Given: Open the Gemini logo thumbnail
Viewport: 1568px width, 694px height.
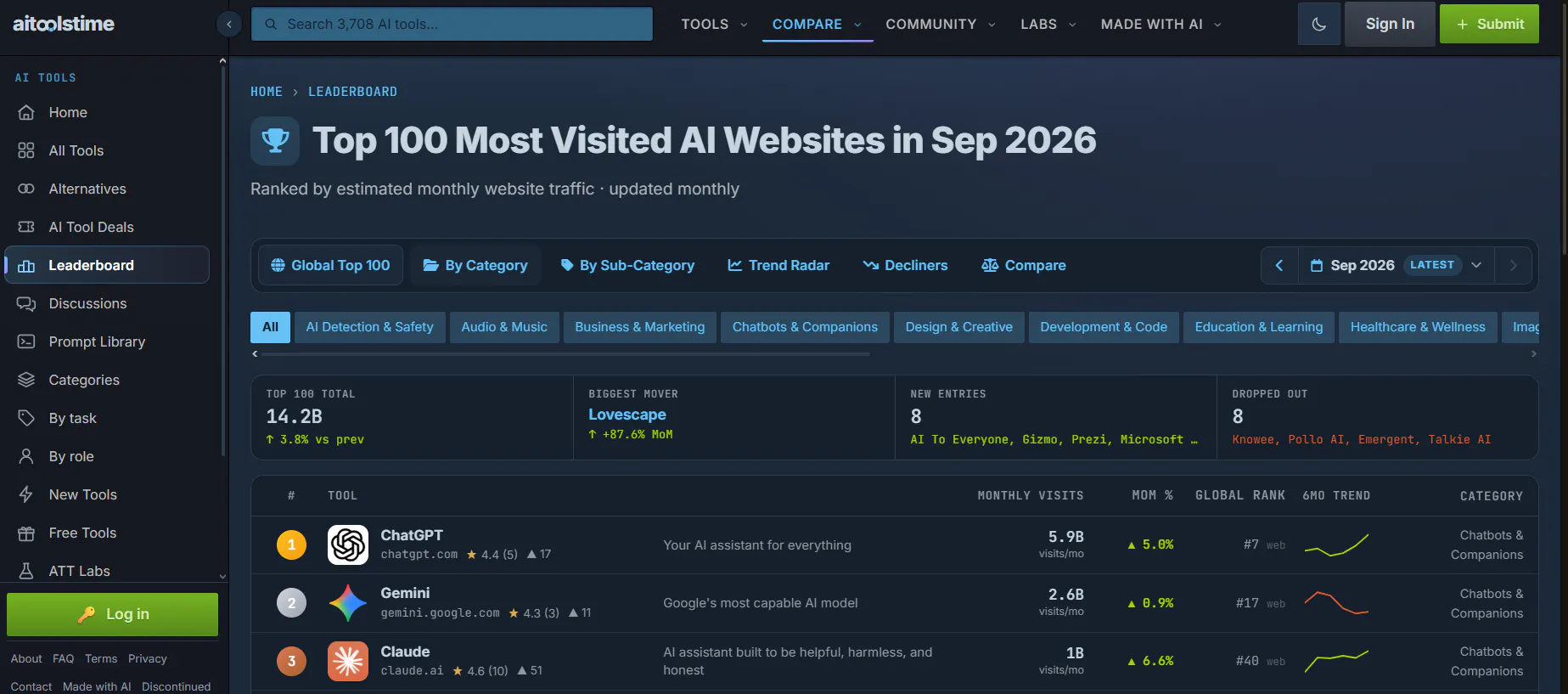Looking at the screenshot, I should [x=348, y=603].
